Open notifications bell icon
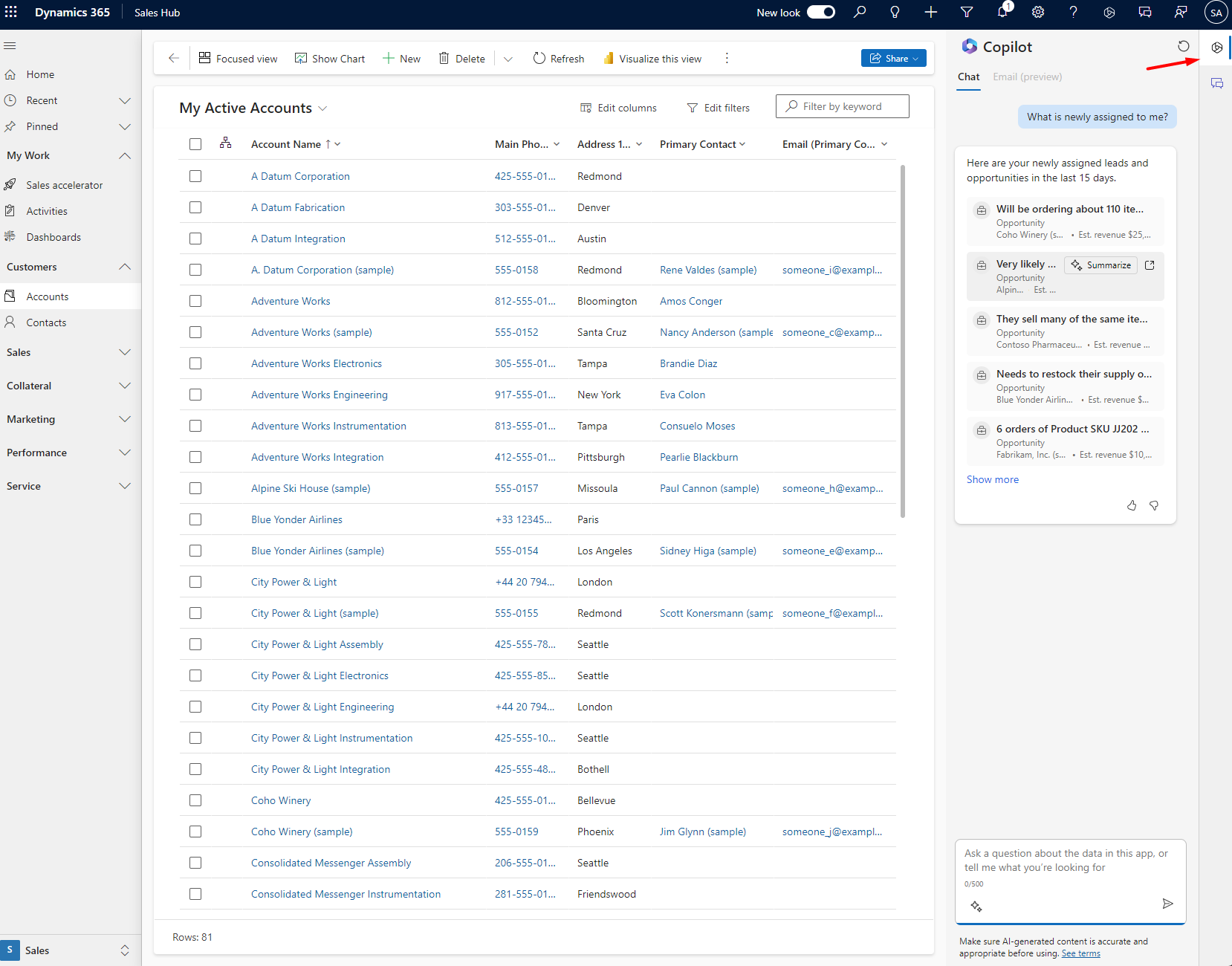Viewport: 1232px width, 966px height. pyautogui.click(x=1003, y=11)
